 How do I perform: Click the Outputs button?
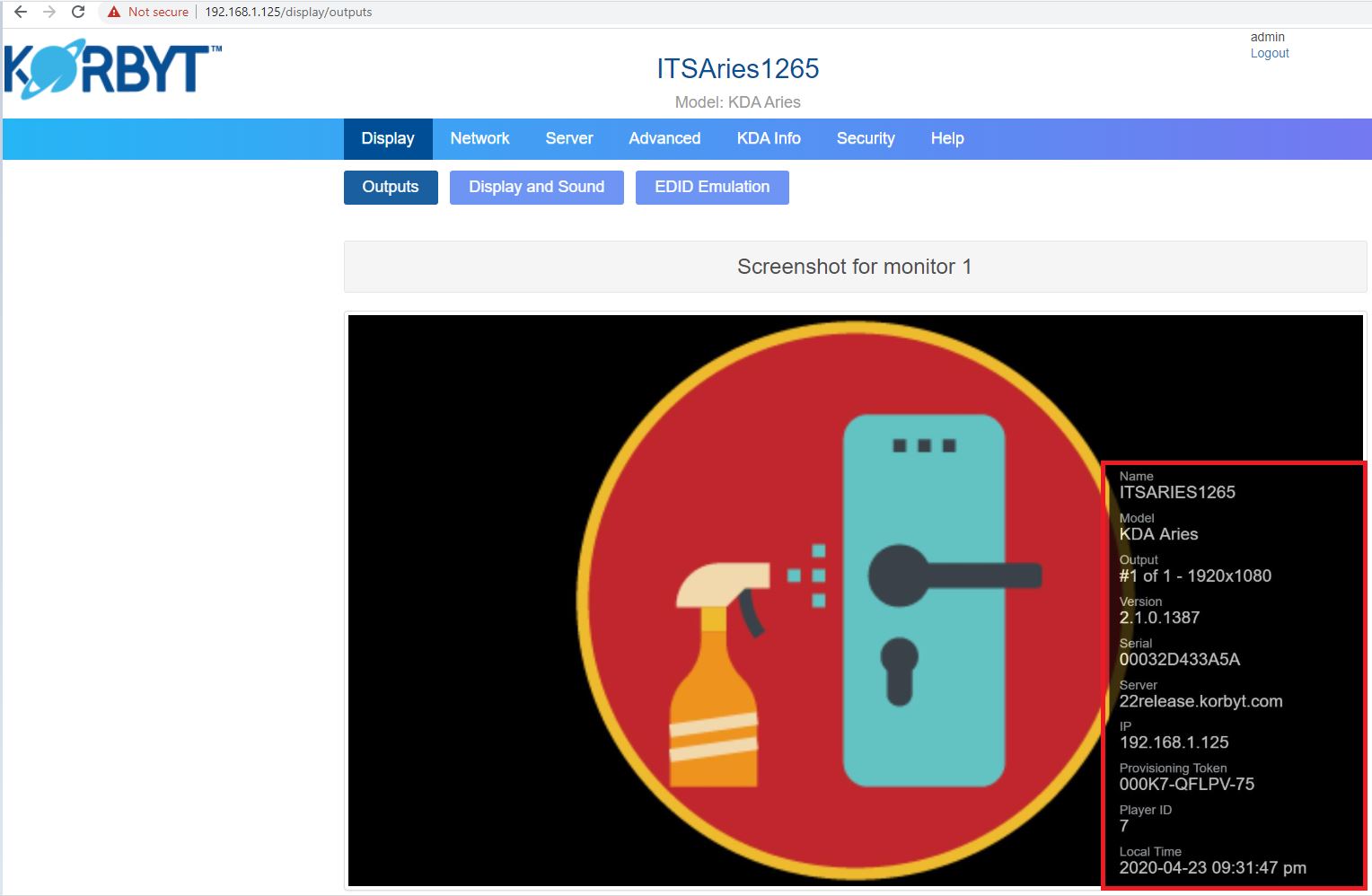391,187
